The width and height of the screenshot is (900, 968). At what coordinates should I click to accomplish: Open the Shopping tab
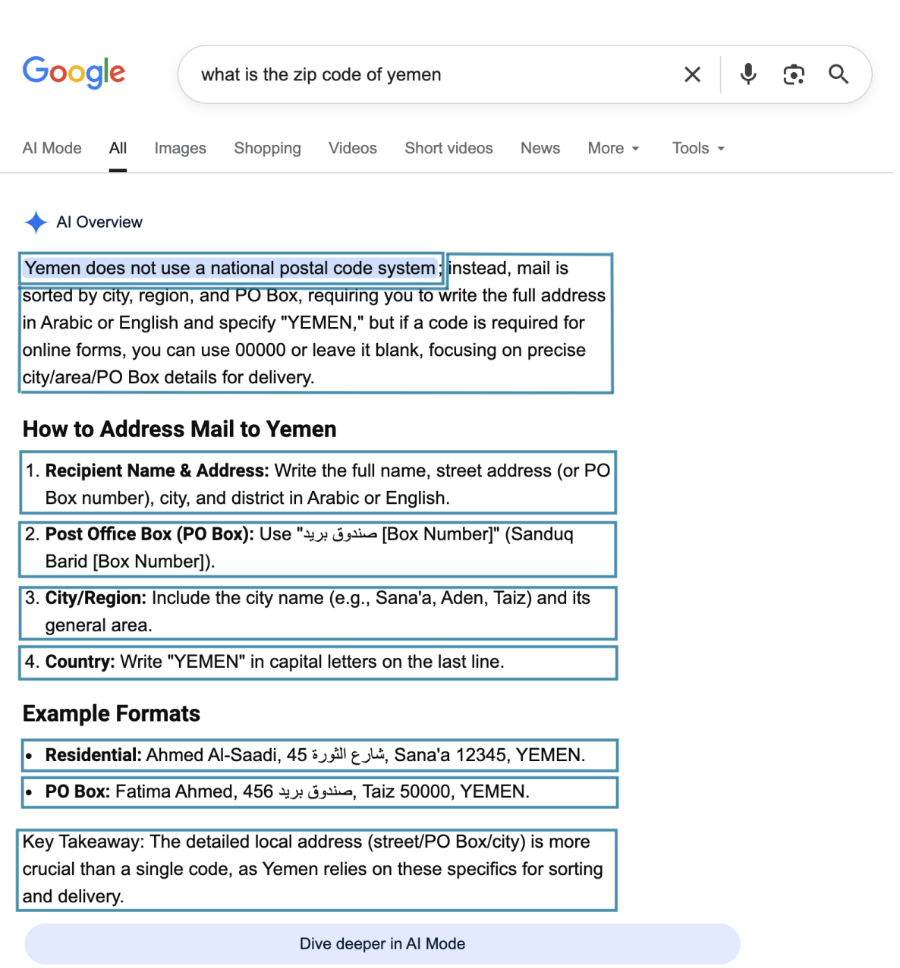click(267, 148)
